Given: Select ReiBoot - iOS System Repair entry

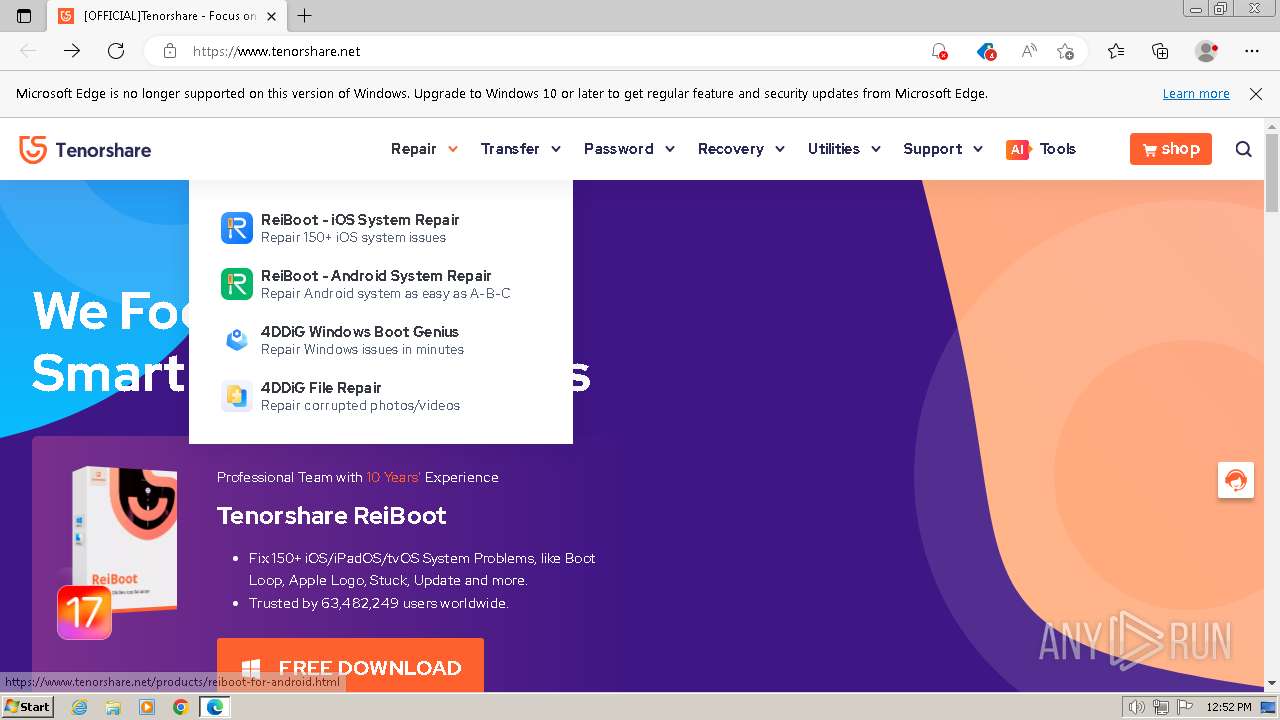Looking at the screenshot, I should coord(381,228).
